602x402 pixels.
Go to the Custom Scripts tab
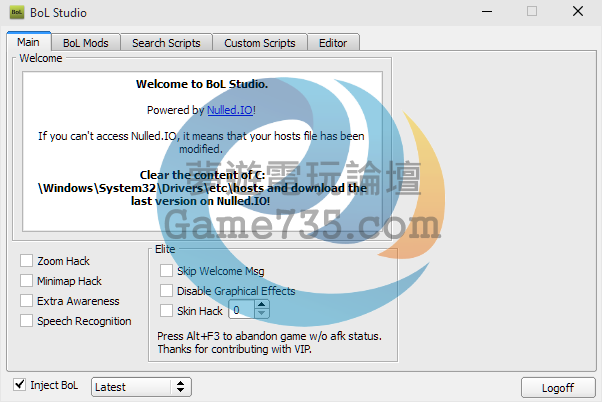(x=259, y=43)
